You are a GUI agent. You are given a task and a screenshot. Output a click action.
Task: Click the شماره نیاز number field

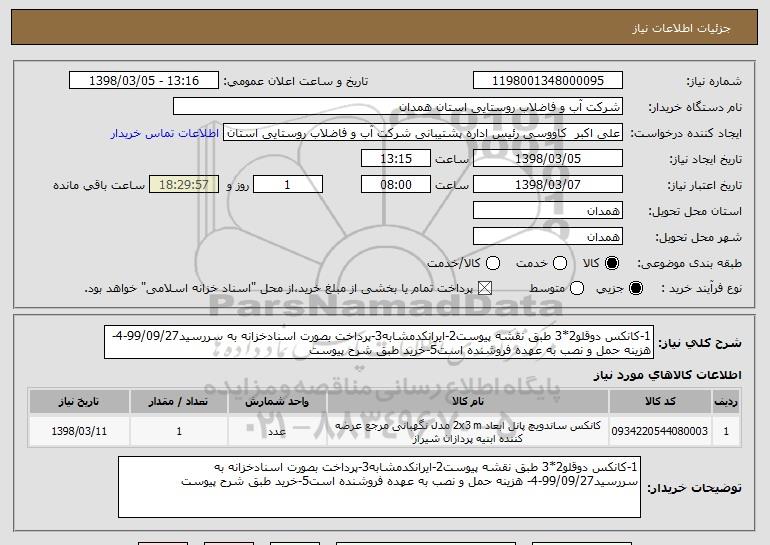[x=548, y=81]
